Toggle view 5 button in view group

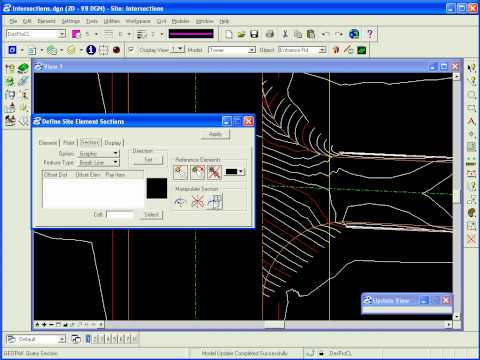[x=115, y=339]
